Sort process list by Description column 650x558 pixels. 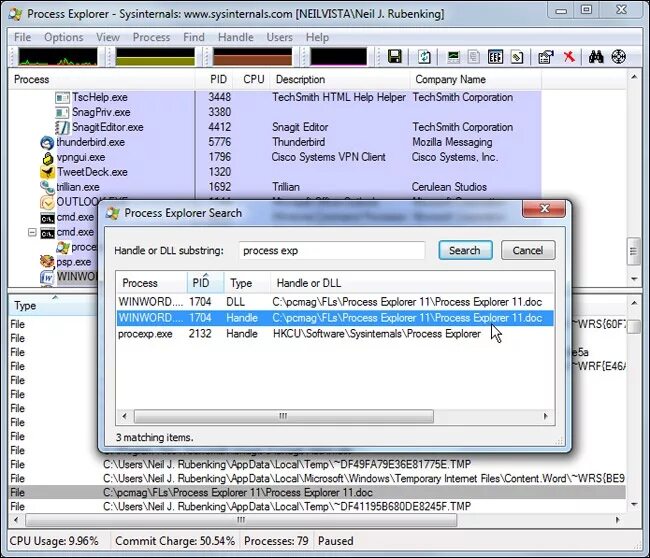(x=340, y=79)
